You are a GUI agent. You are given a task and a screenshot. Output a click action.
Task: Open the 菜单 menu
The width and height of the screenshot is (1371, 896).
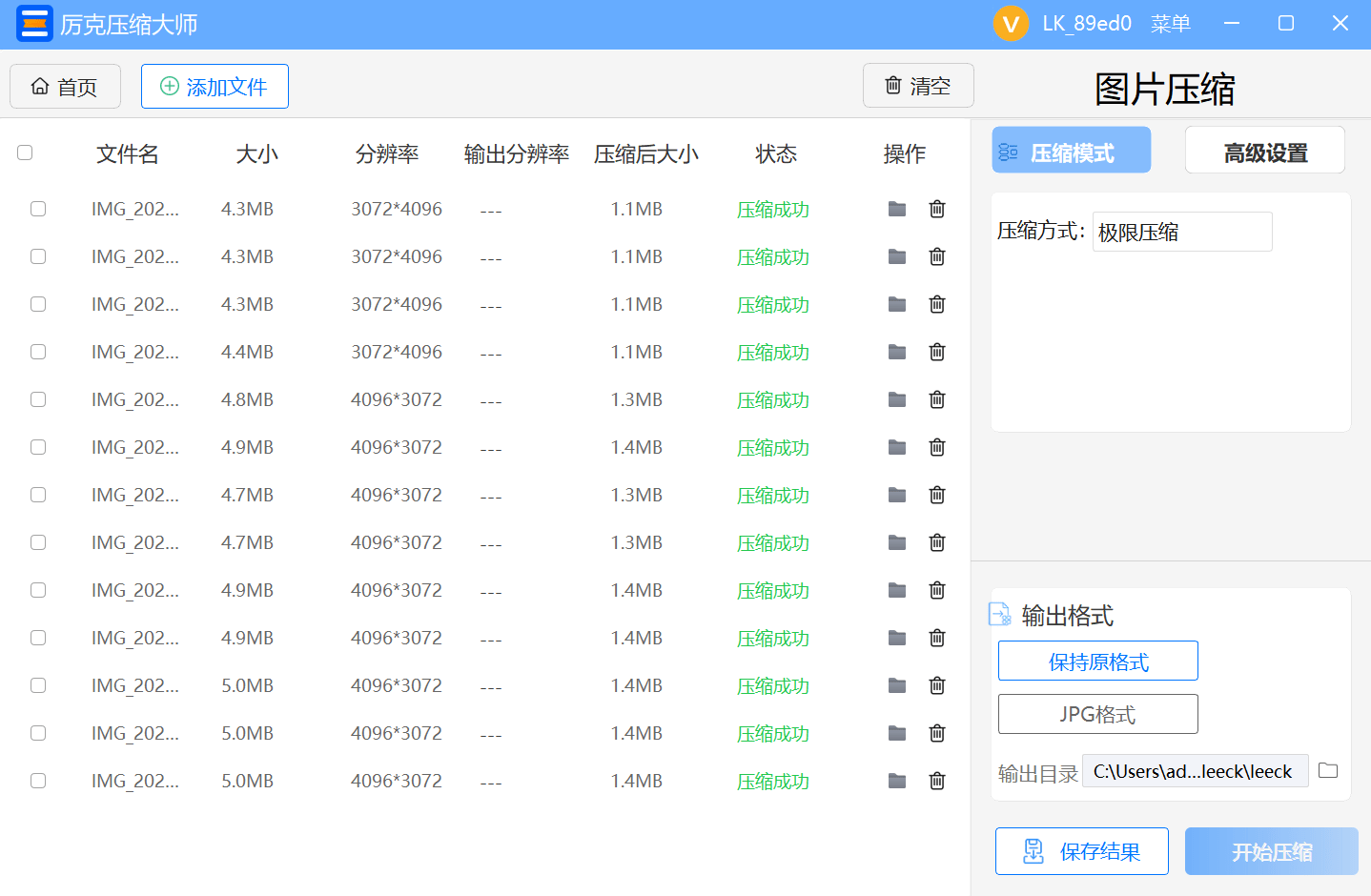click(1171, 24)
